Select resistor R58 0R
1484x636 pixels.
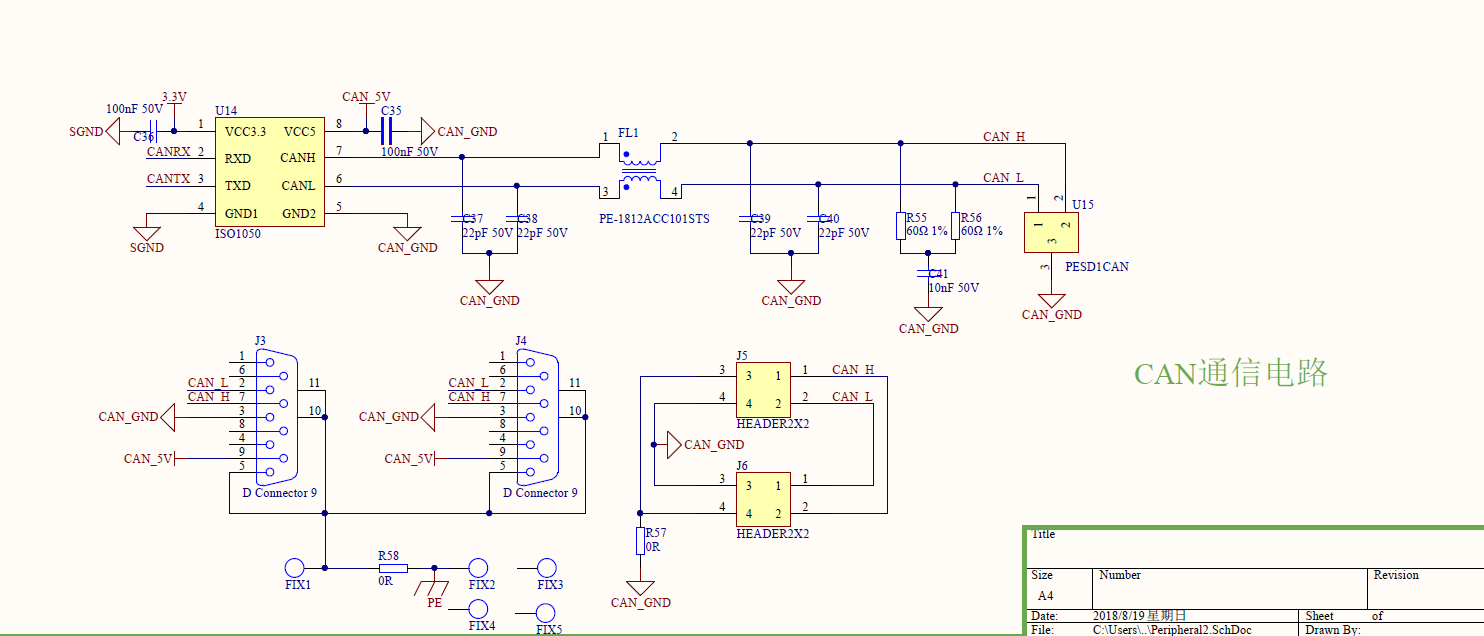pyautogui.click(x=393, y=568)
